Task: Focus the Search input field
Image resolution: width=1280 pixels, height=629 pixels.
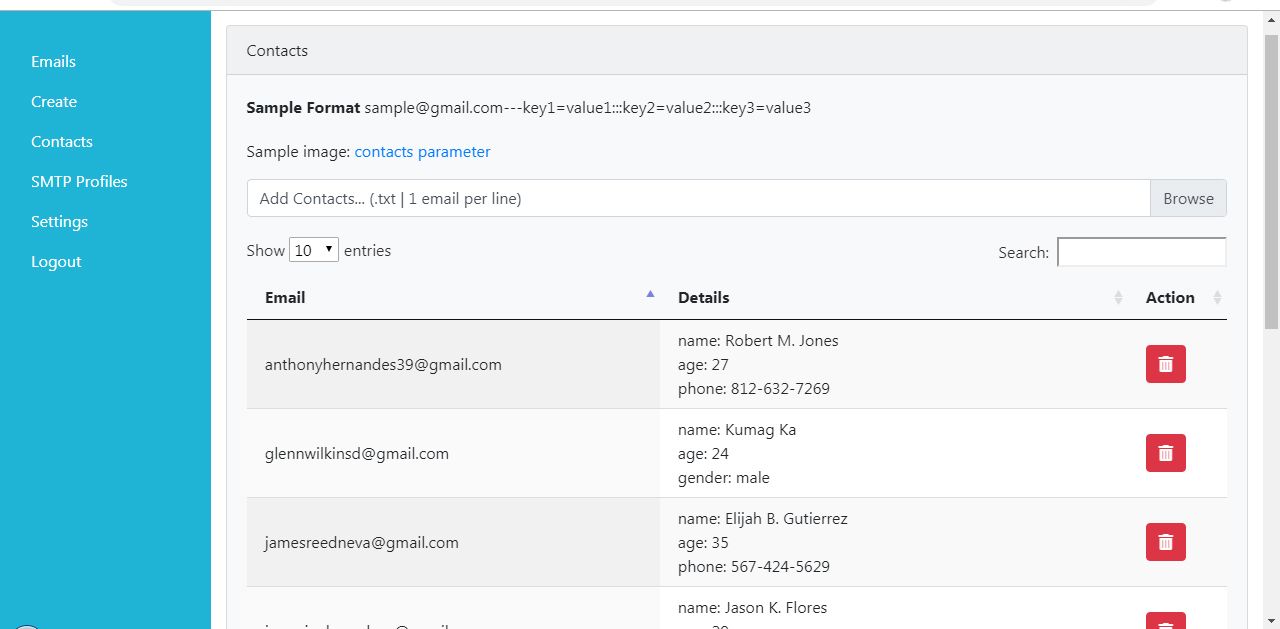Action: [1141, 252]
